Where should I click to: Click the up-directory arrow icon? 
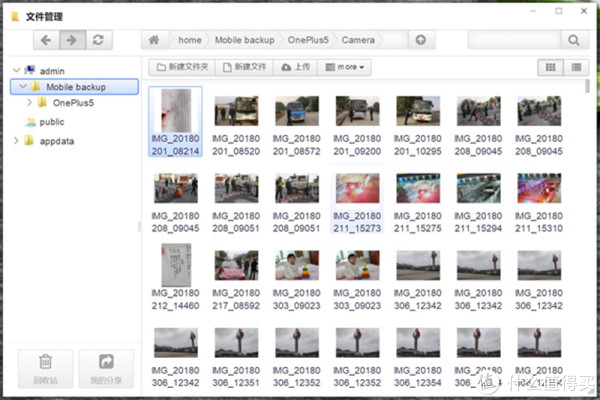coord(421,40)
